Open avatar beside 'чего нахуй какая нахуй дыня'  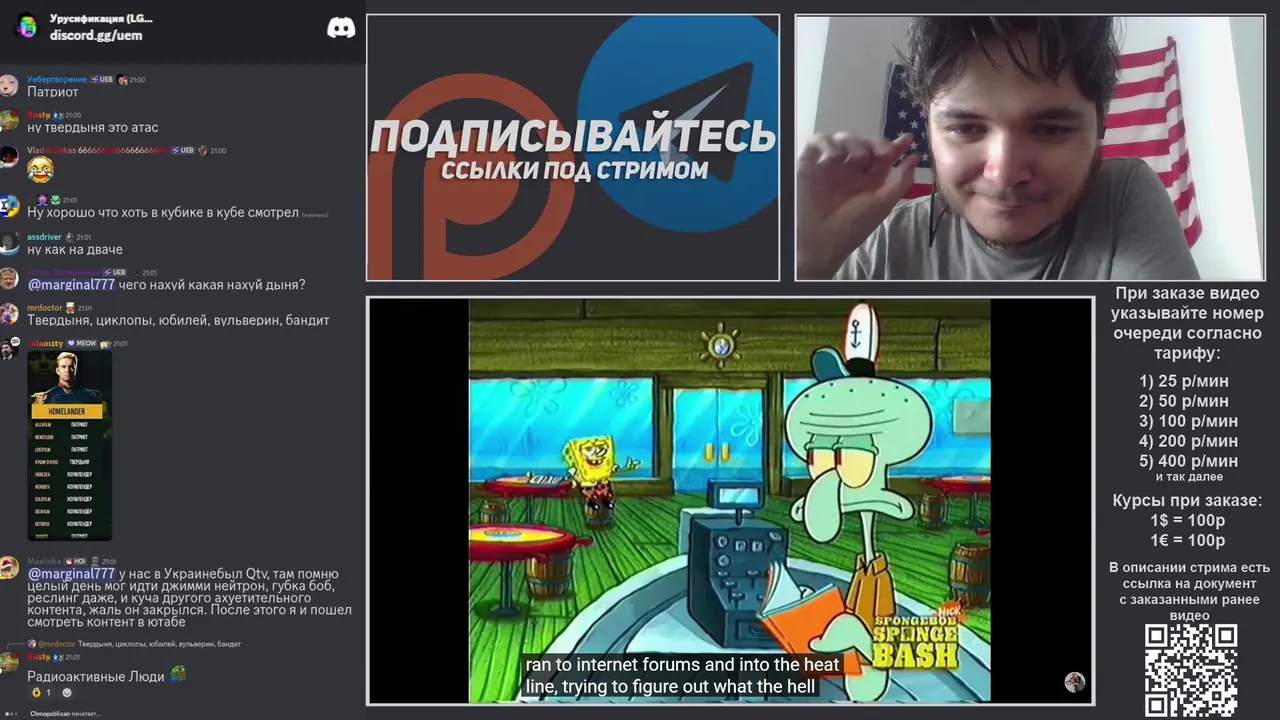point(9,278)
